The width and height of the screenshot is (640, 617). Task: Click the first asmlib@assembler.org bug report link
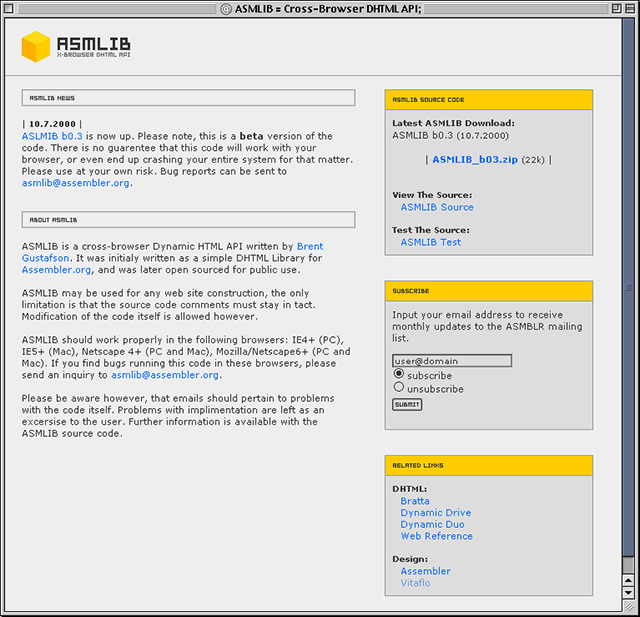coord(76,183)
